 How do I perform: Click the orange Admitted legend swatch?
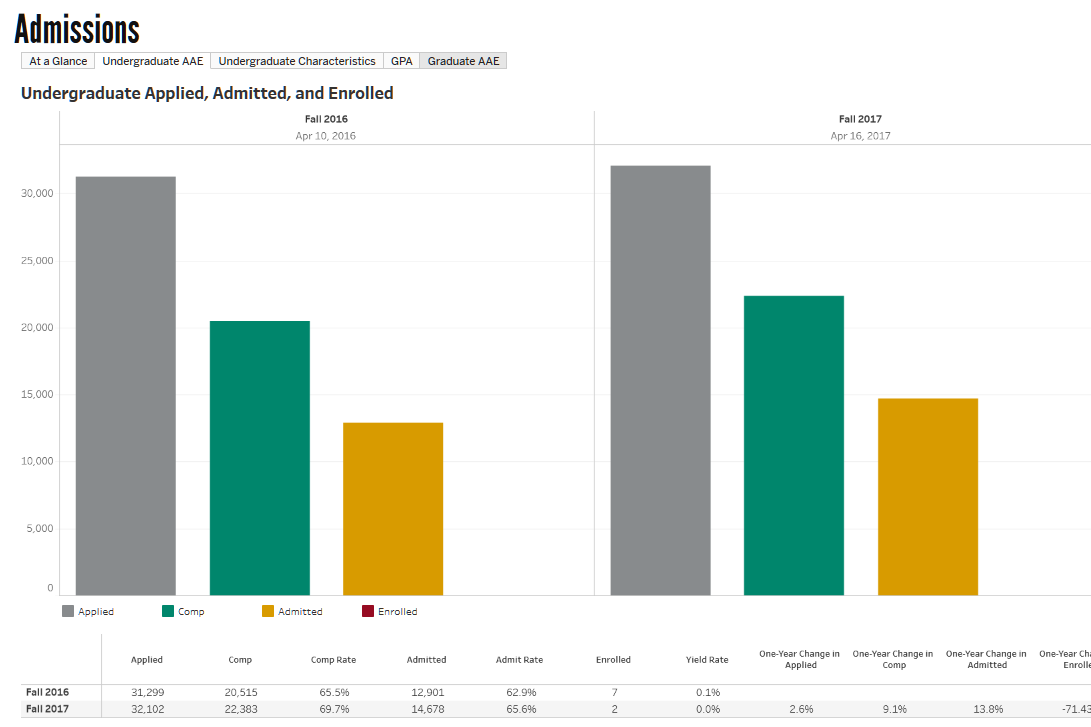pos(268,611)
